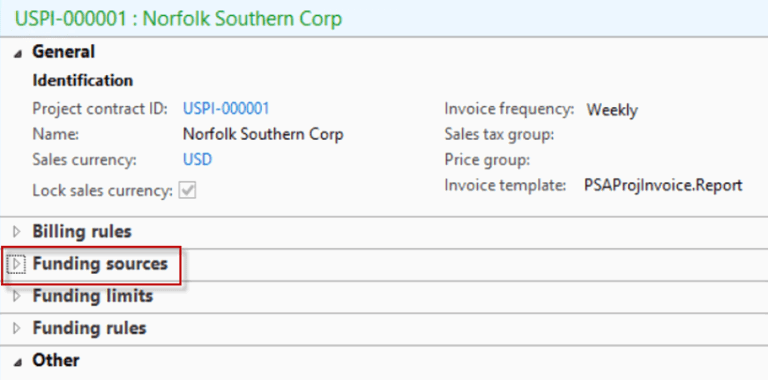768x380 pixels.
Task: Click the Funding limits heading
Action: tap(93, 296)
